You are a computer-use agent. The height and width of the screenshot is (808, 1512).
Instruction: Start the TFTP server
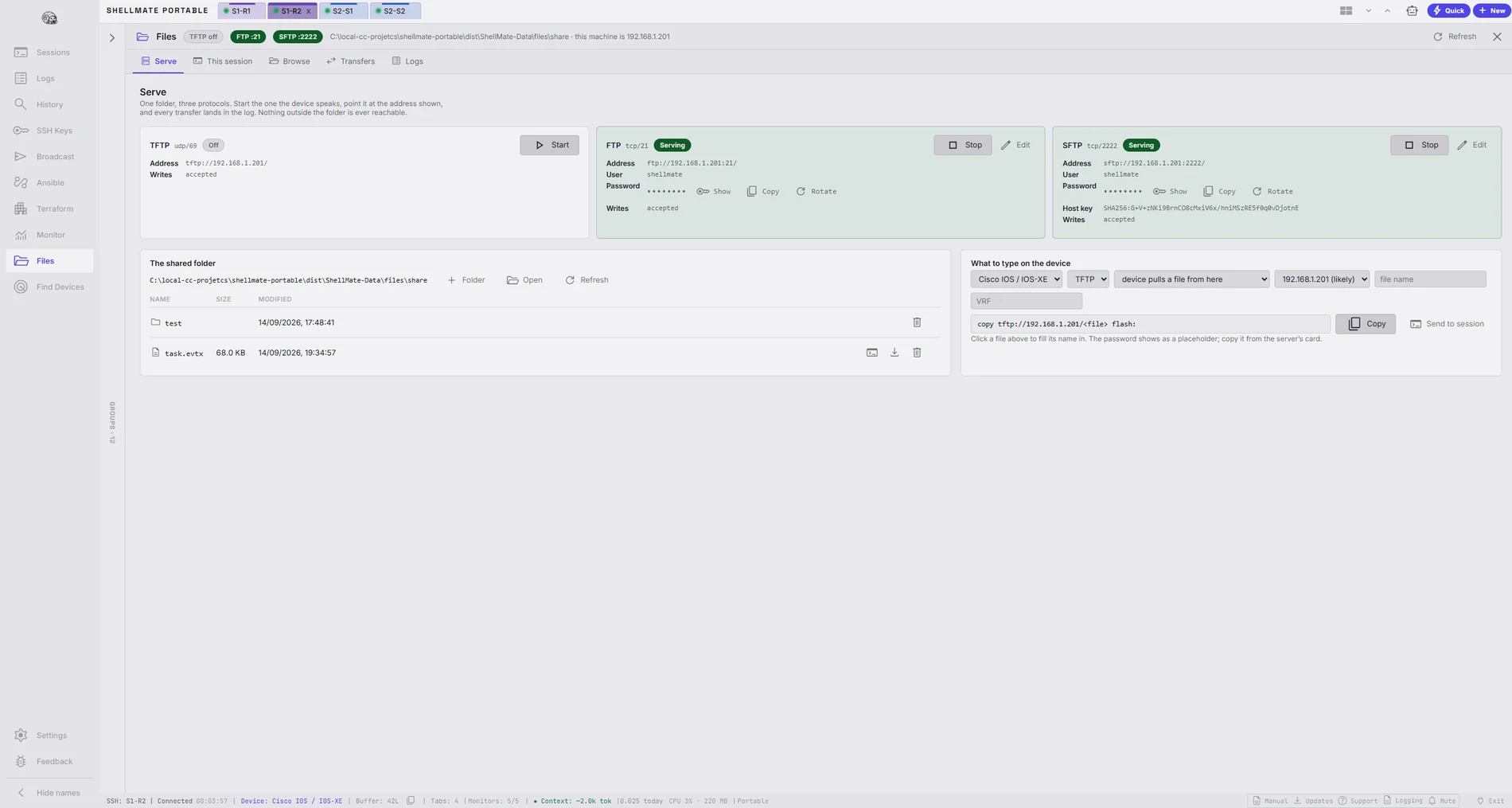[549, 145]
